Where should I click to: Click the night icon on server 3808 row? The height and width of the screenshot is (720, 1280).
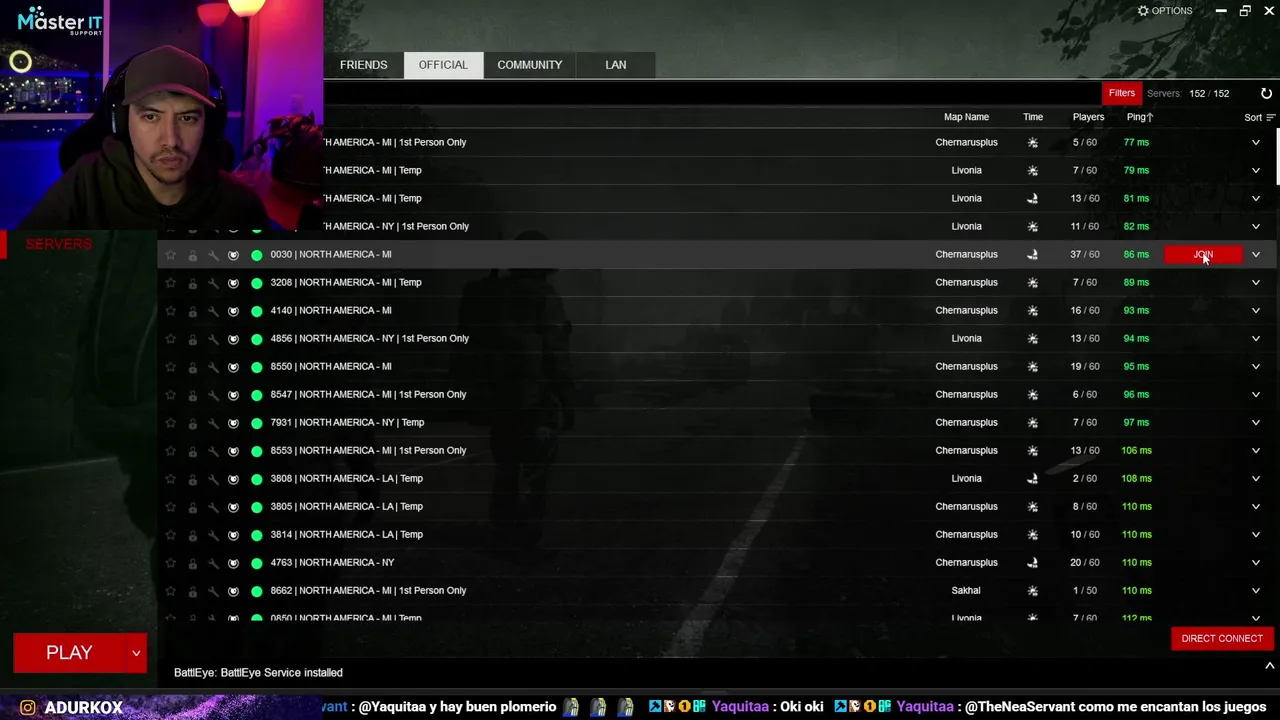[1033, 478]
